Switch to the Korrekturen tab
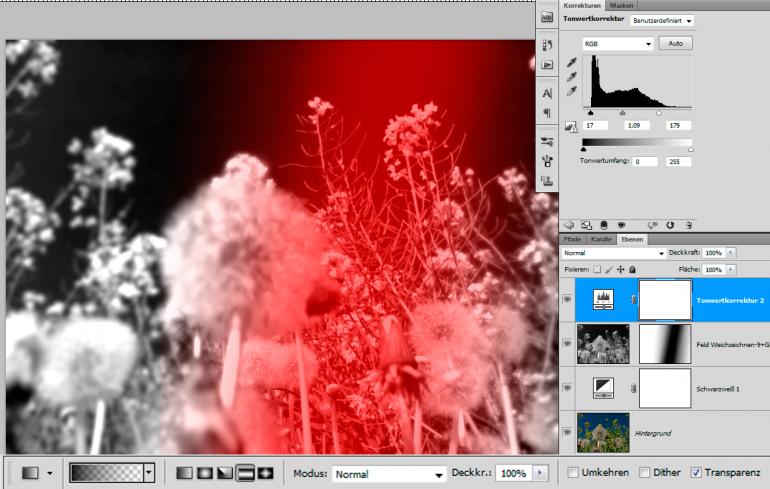Screen dimensions: 770x489 click(x=582, y=5)
